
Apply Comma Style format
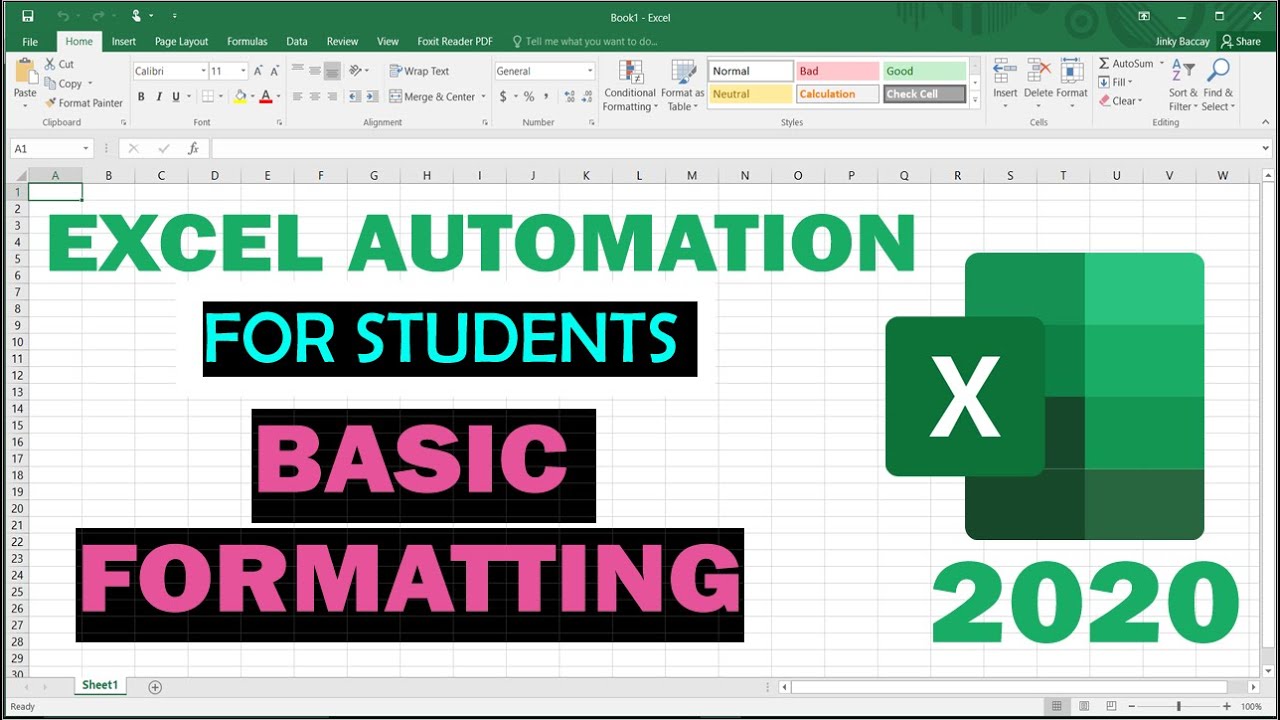click(546, 97)
